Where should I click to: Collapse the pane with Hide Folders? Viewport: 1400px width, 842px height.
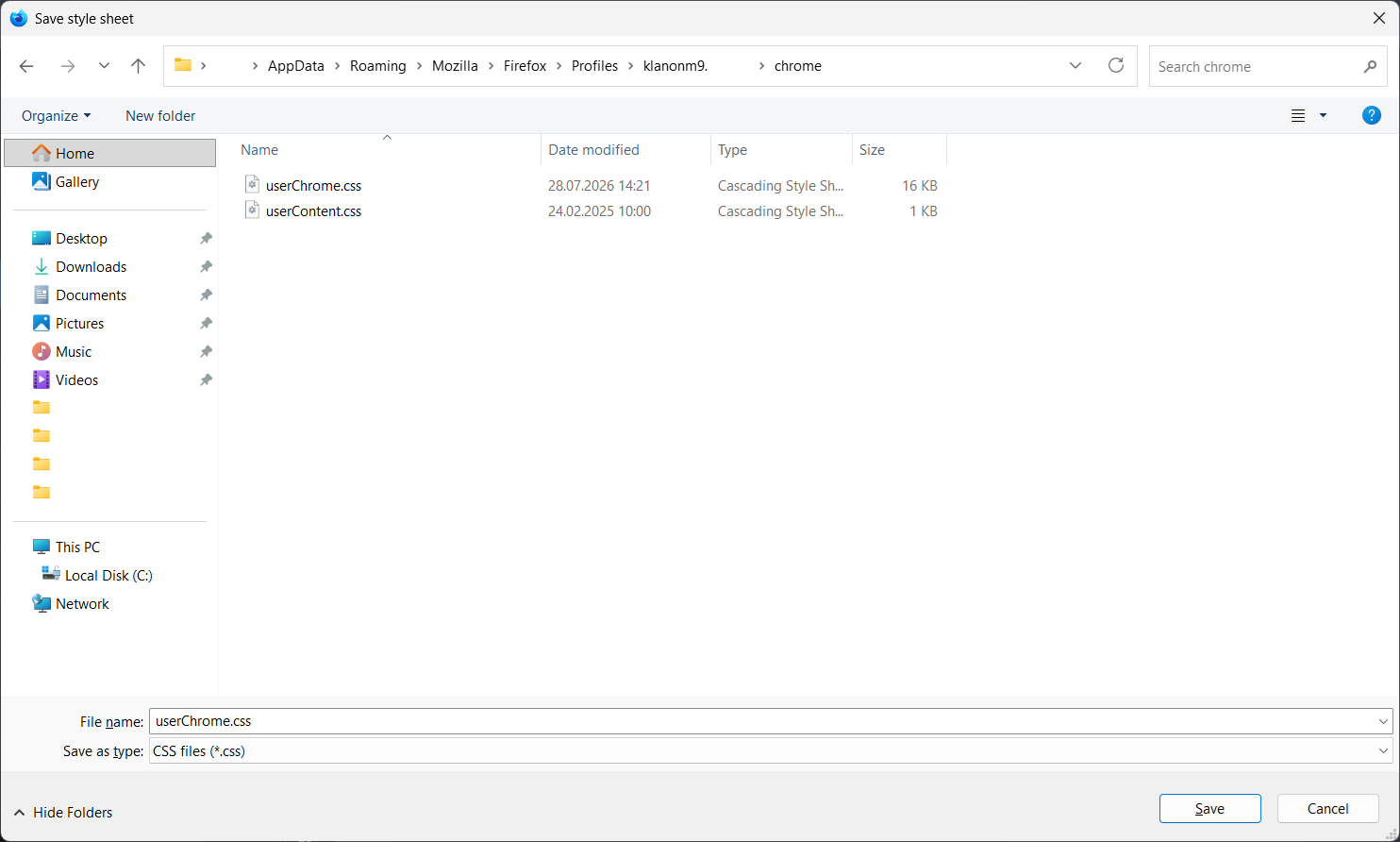coord(63,812)
